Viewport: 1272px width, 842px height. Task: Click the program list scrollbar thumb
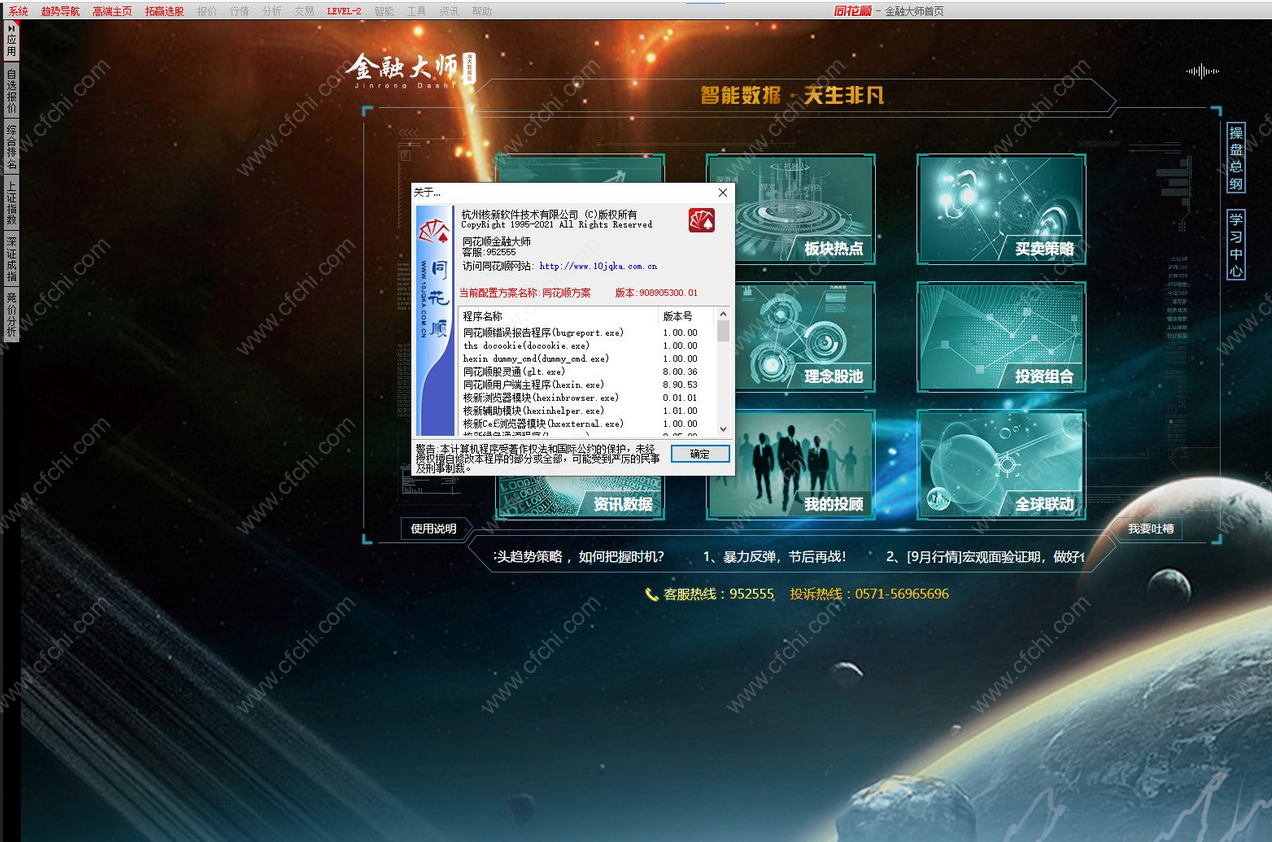723,331
